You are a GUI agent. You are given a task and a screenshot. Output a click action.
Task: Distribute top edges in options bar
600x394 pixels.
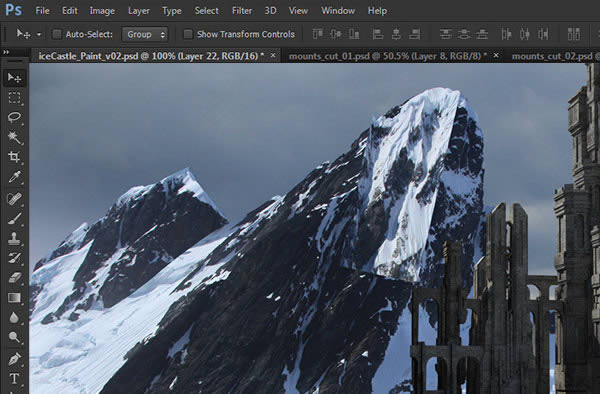click(445, 34)
